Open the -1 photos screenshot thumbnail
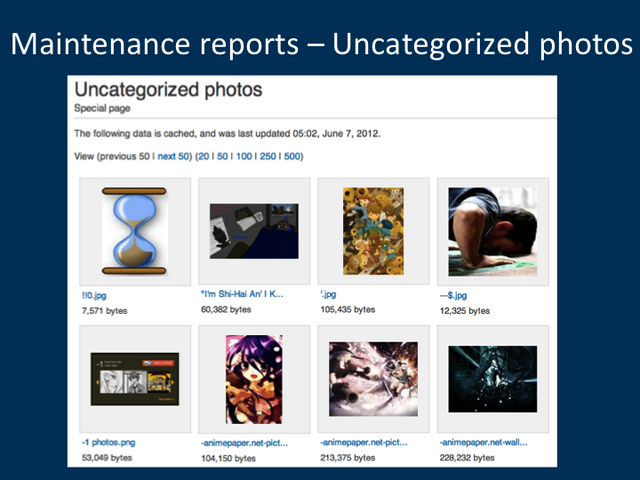Screen dimensions: 640x480 tap(135, 379)
